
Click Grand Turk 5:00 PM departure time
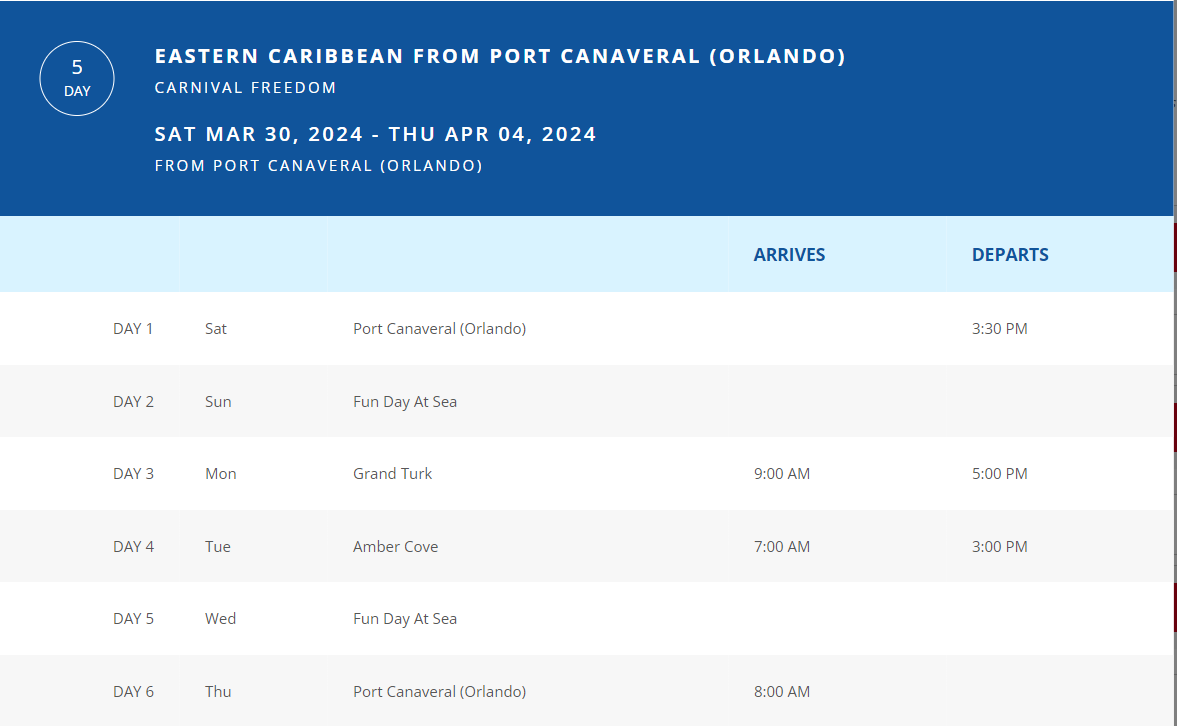point(999,474)
